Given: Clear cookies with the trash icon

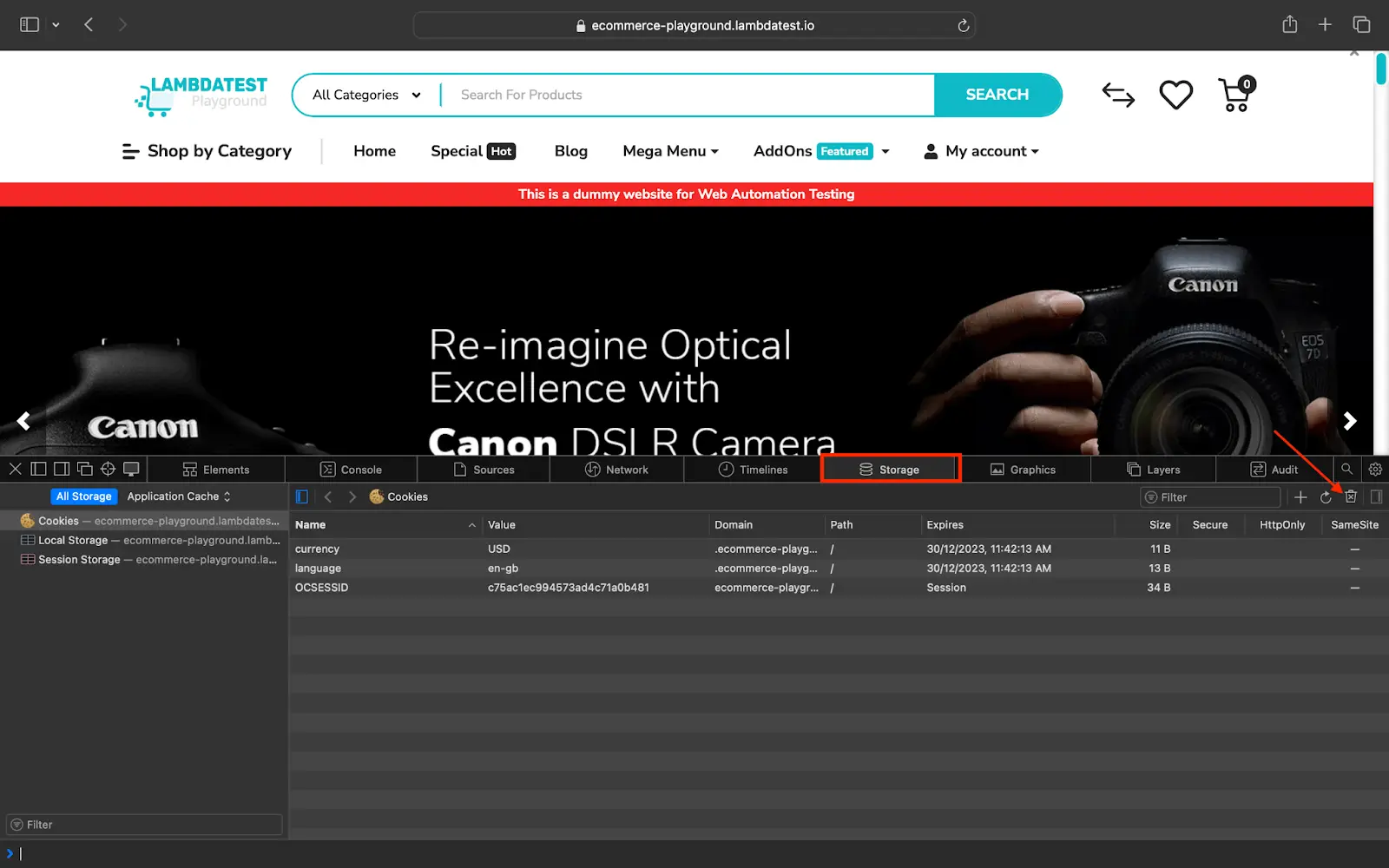Looking at the screenshot, I should coord(1351,496).
